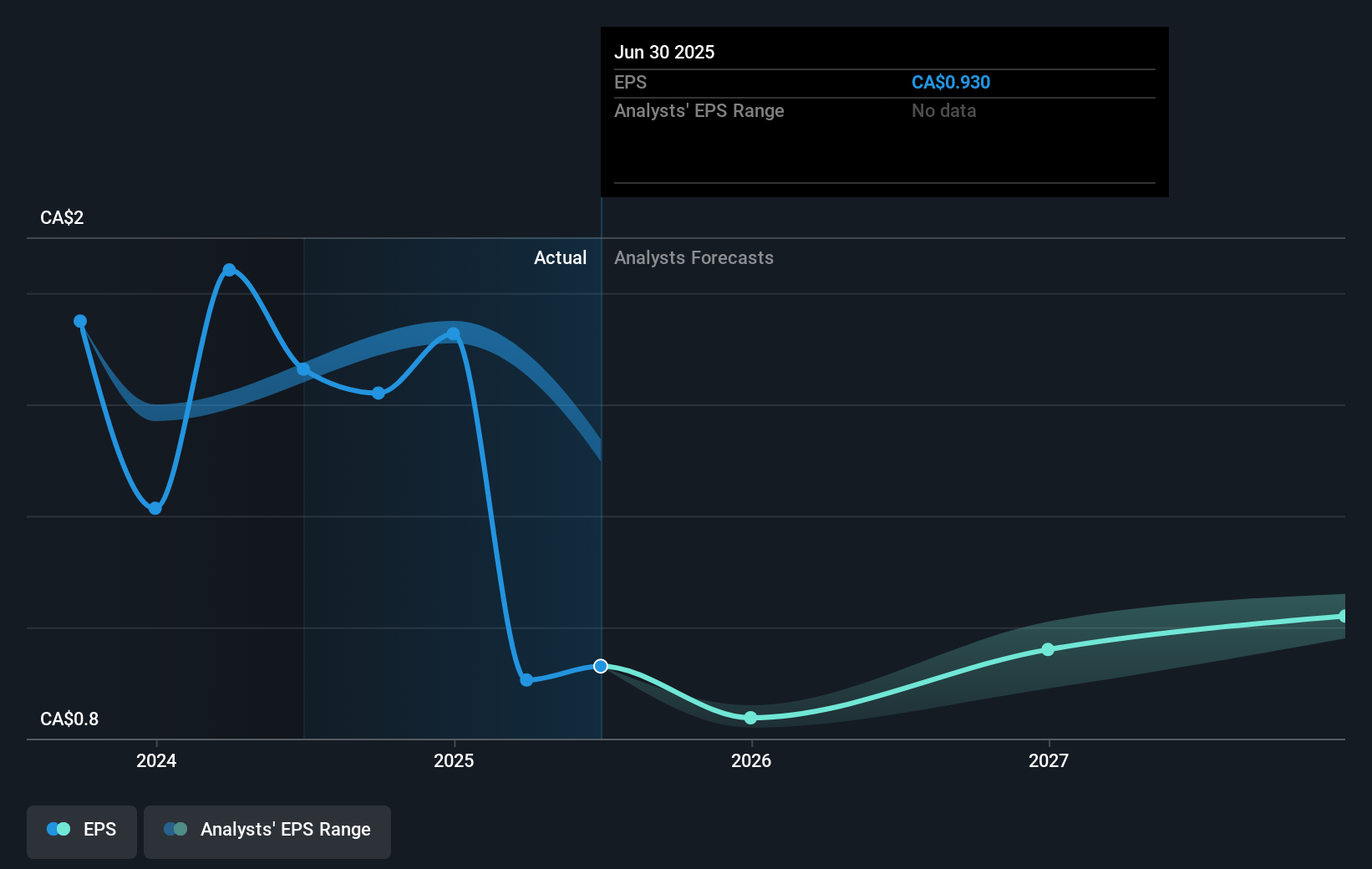Image resolution: width=1372 pixels, height=869 pixels.
Task: Select the EPS data point above the 2025 tick
Action: (453, 334)
